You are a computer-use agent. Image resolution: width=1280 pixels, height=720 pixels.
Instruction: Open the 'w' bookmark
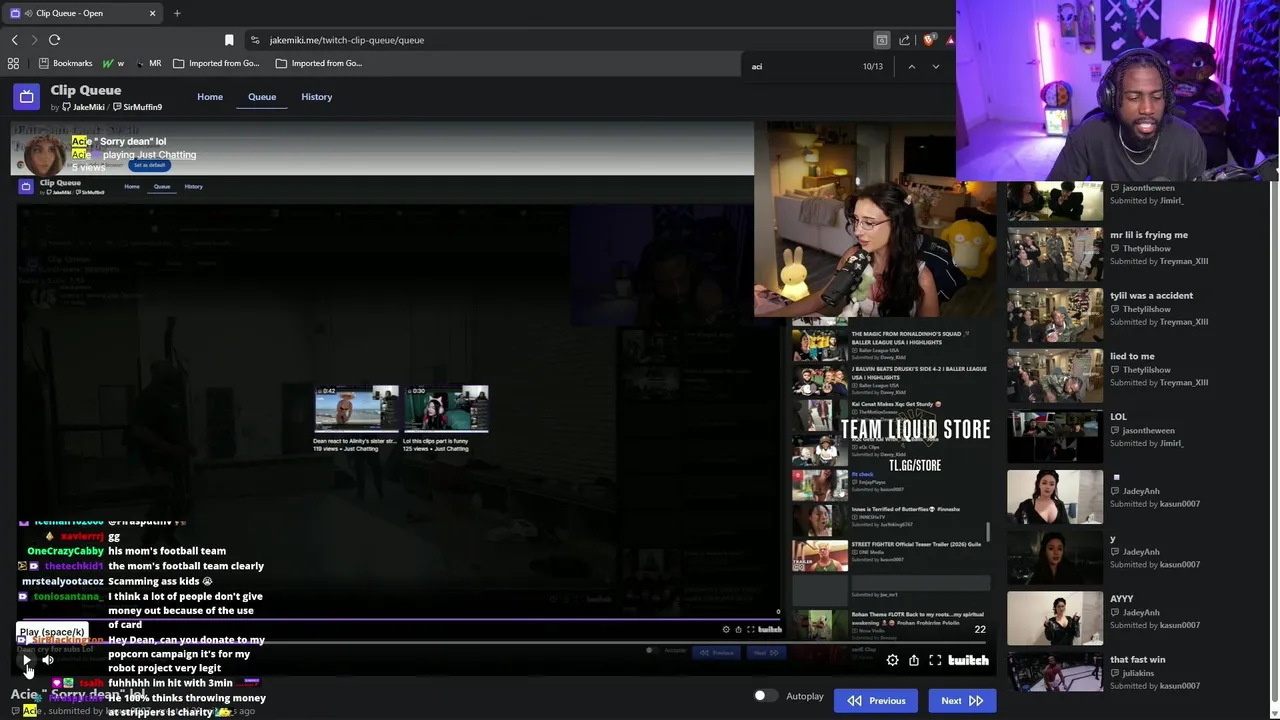point(113,63)
